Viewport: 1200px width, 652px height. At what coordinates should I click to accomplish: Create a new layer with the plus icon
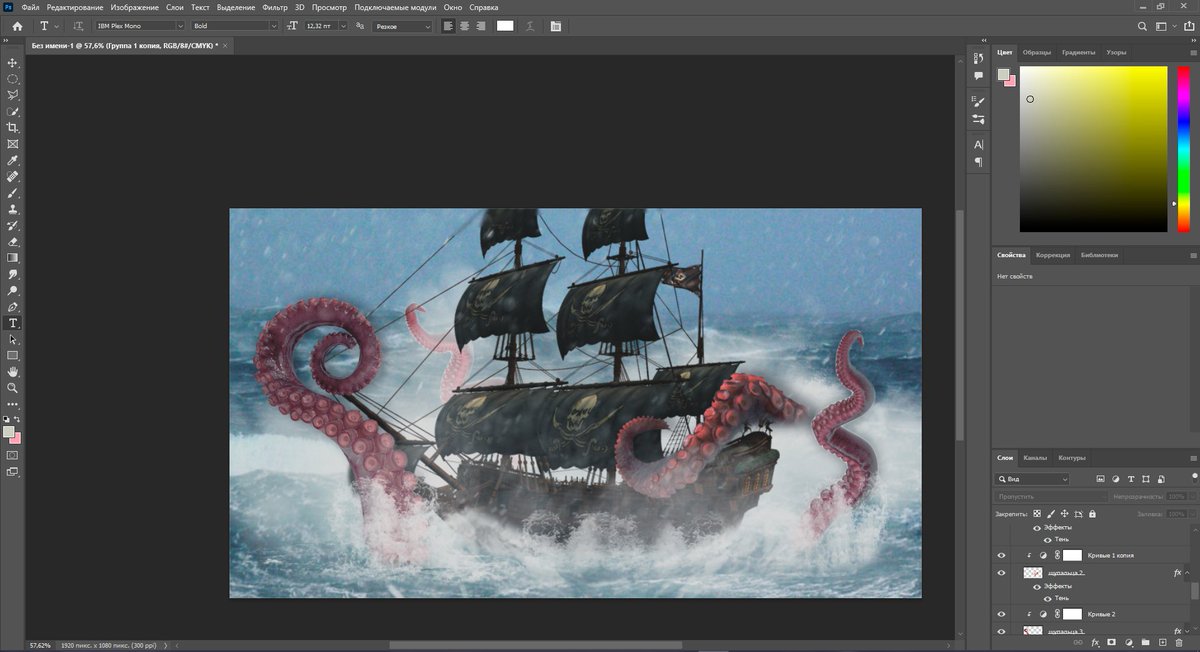1162,643
